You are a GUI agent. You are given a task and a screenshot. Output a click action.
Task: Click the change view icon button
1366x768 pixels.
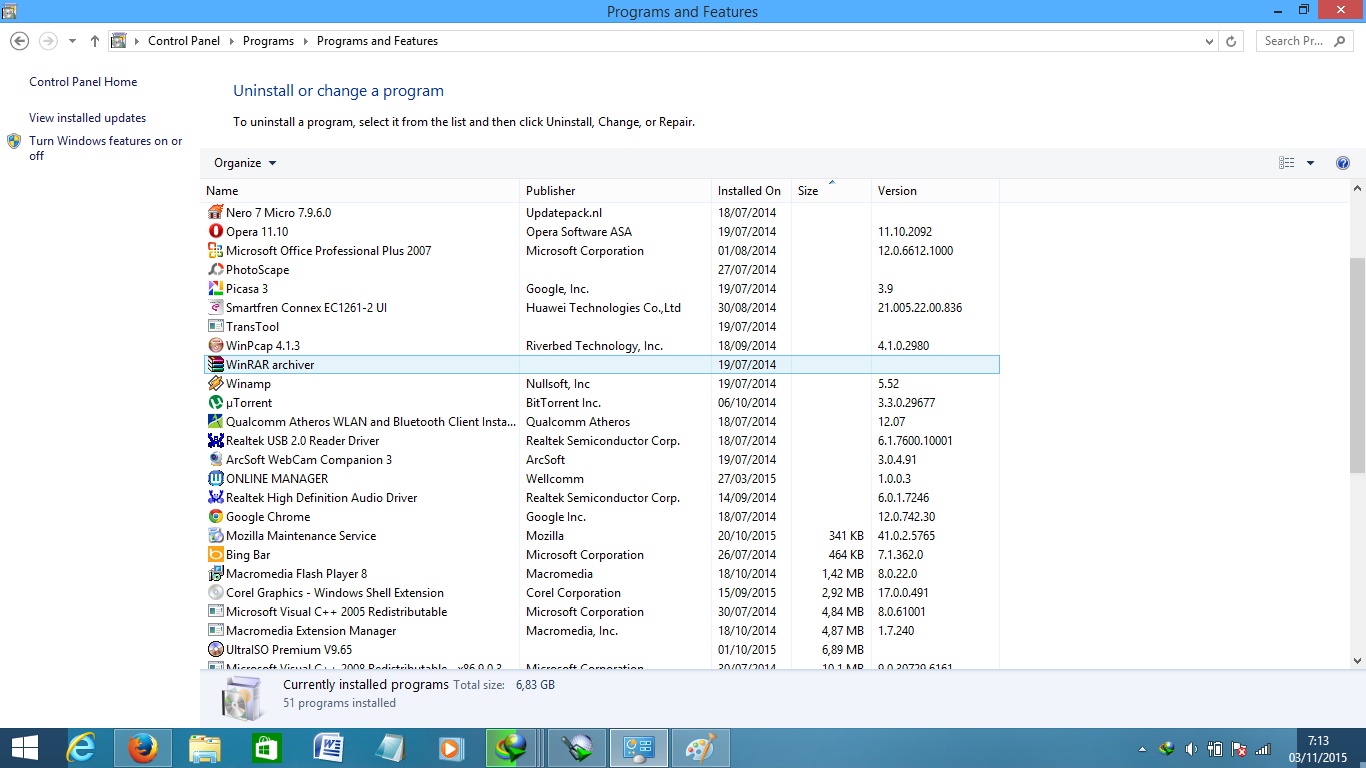click(1286, 163)
